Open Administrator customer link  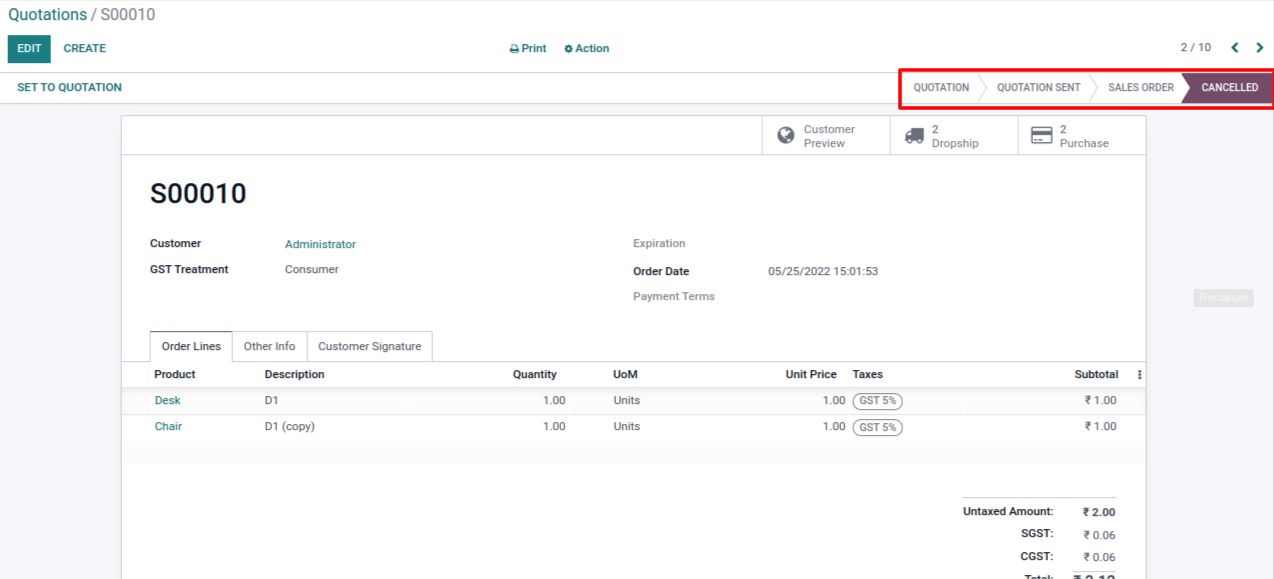click(x=320, y=244)
